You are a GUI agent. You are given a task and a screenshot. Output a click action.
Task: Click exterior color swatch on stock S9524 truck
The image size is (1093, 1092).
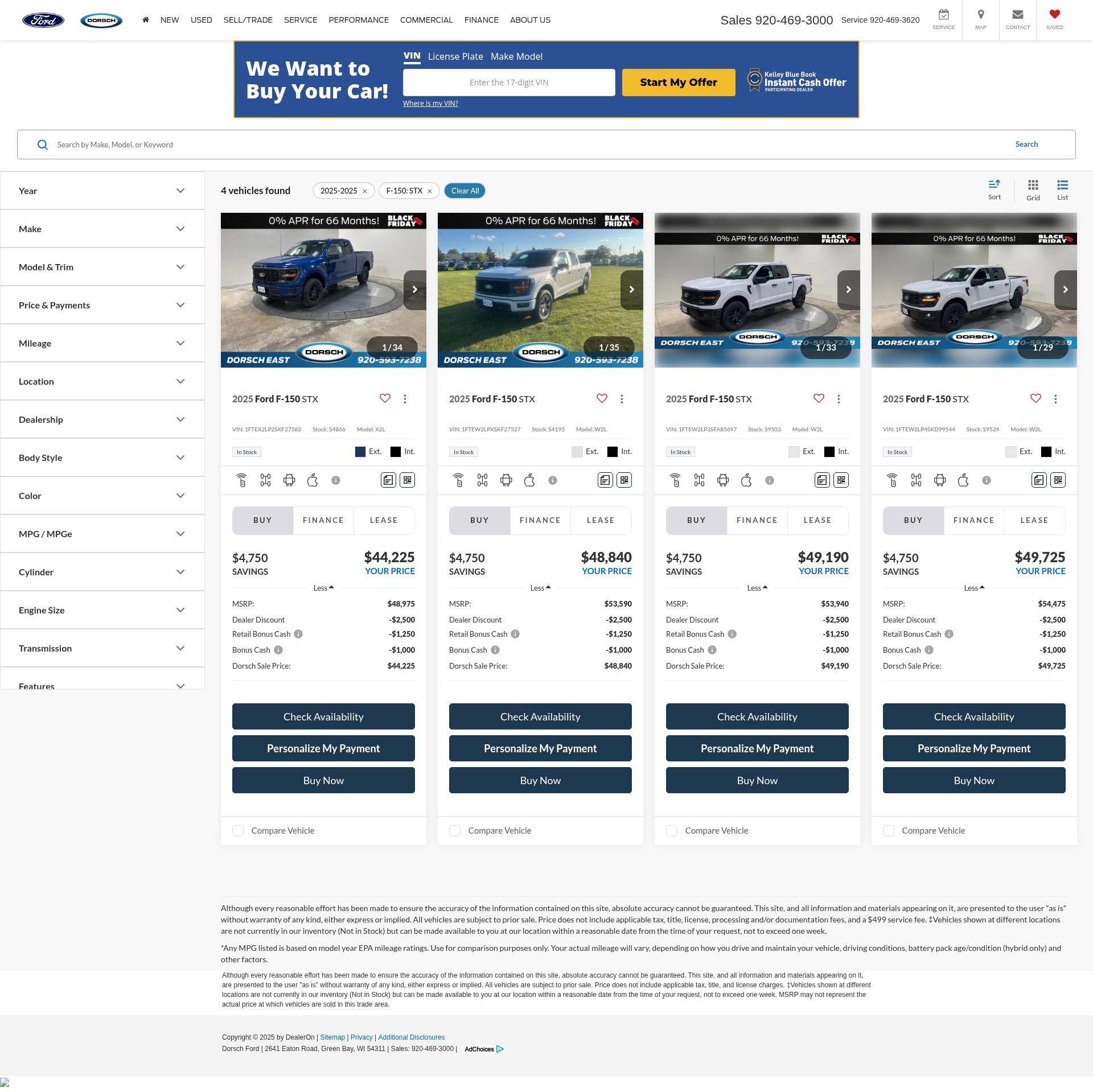[1011, 452]
